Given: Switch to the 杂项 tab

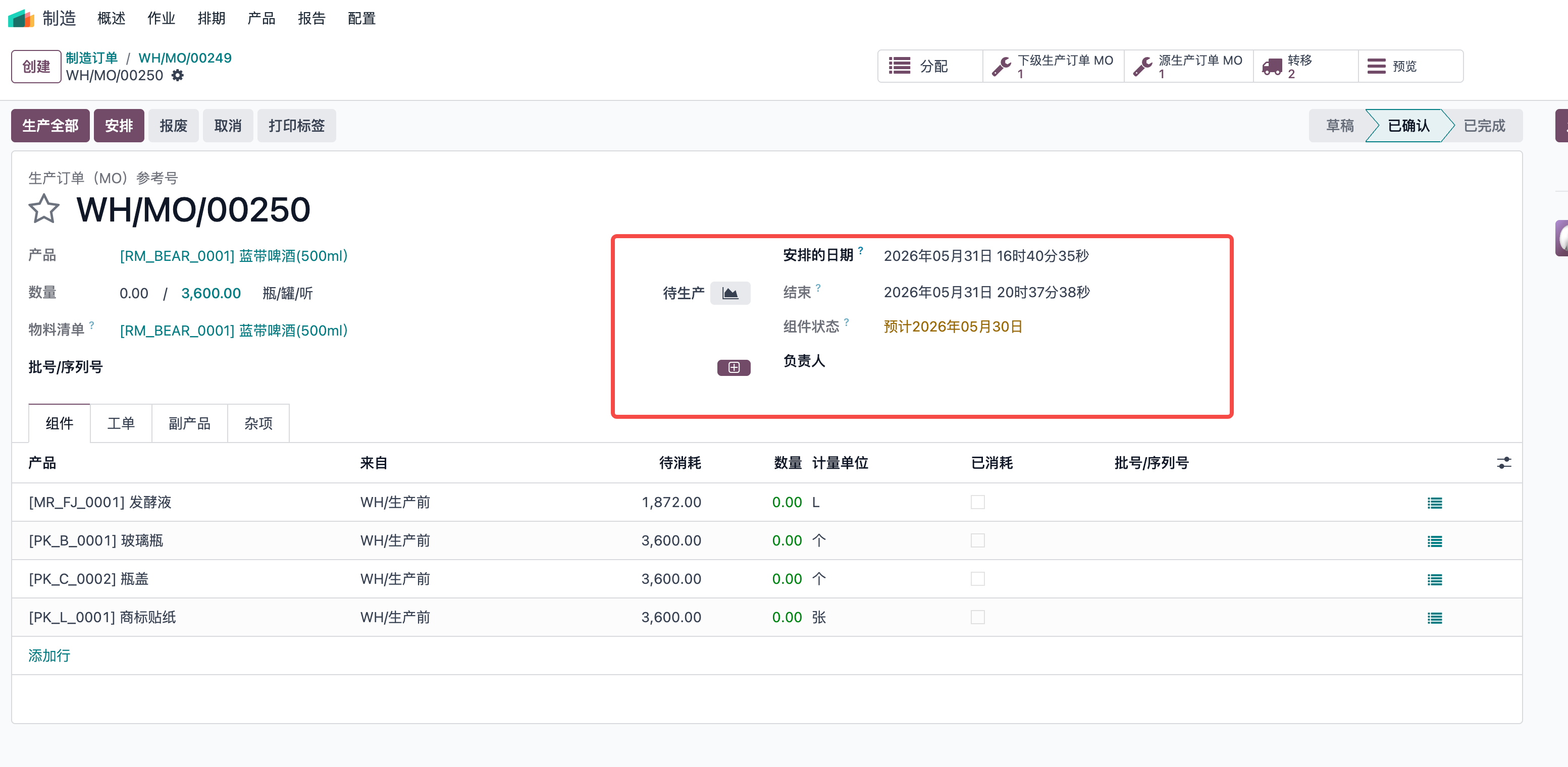Looking at the screenshot, I should 258,423.
